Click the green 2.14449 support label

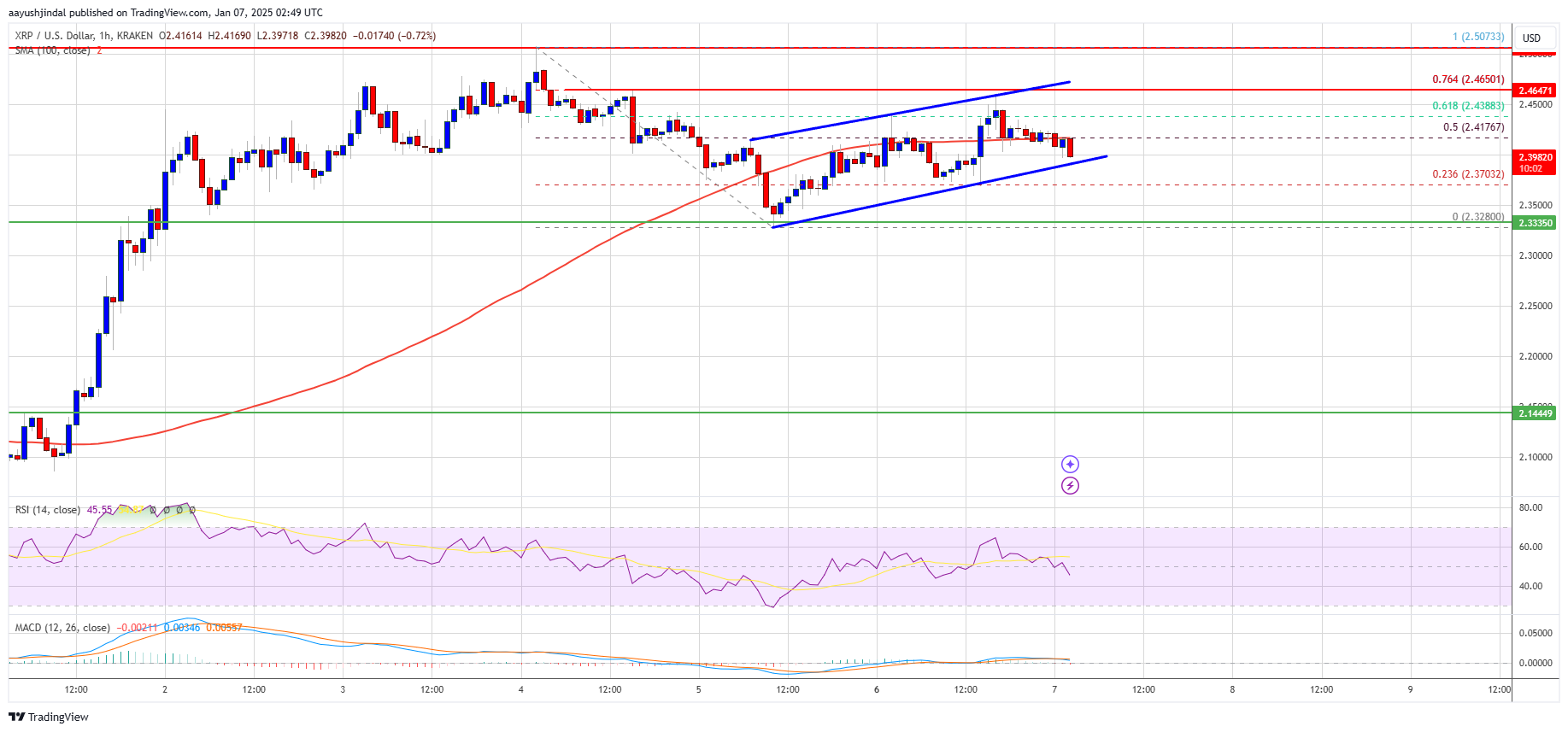click(x=1535, y=413)
